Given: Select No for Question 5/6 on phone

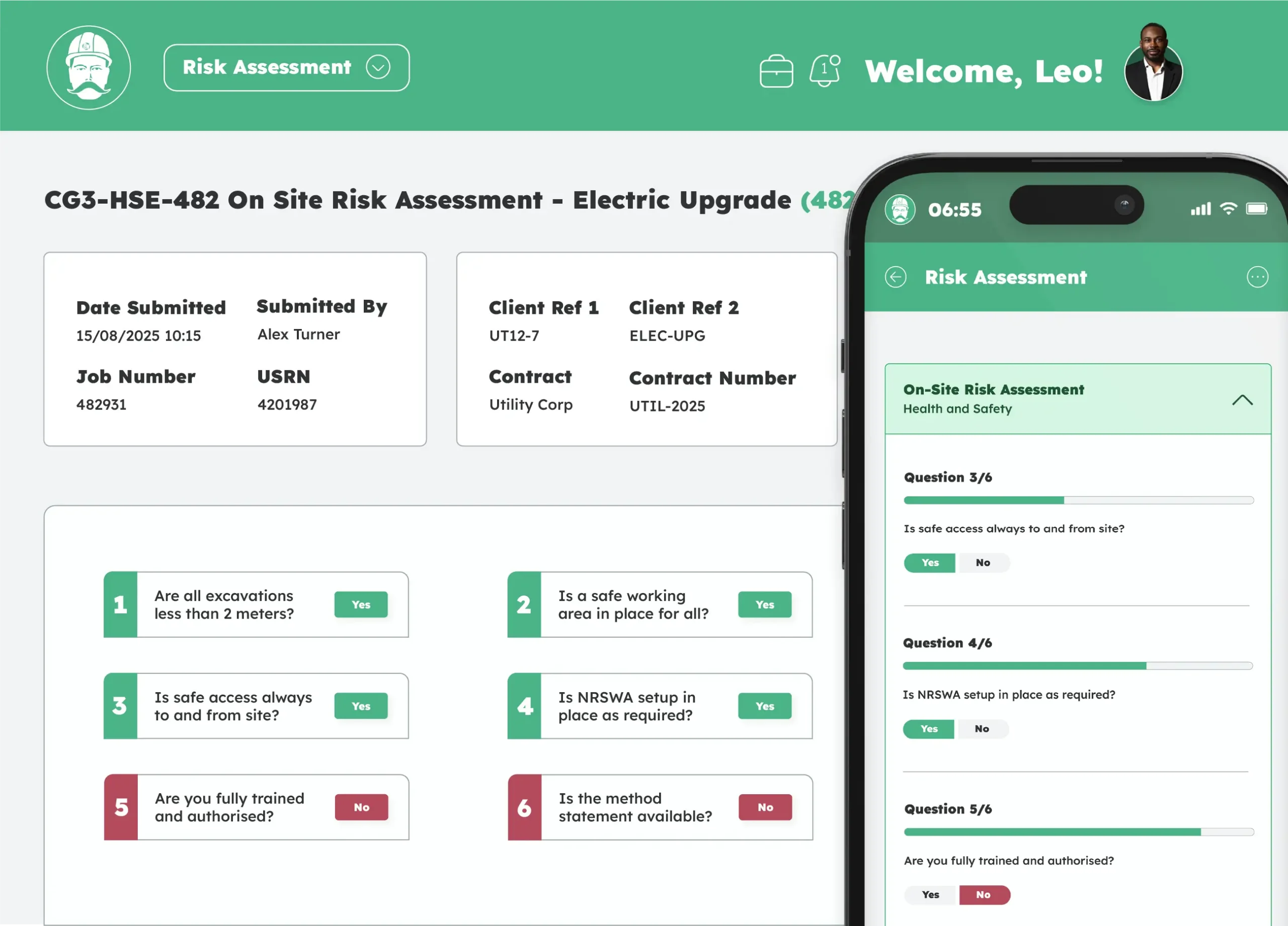Looking at the screenshot, I should pos(984,895).
